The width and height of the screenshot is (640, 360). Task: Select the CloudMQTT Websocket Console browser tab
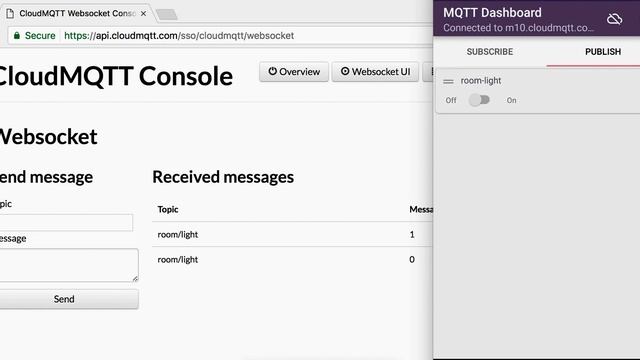pyautogui.click(x=77, y=13)
